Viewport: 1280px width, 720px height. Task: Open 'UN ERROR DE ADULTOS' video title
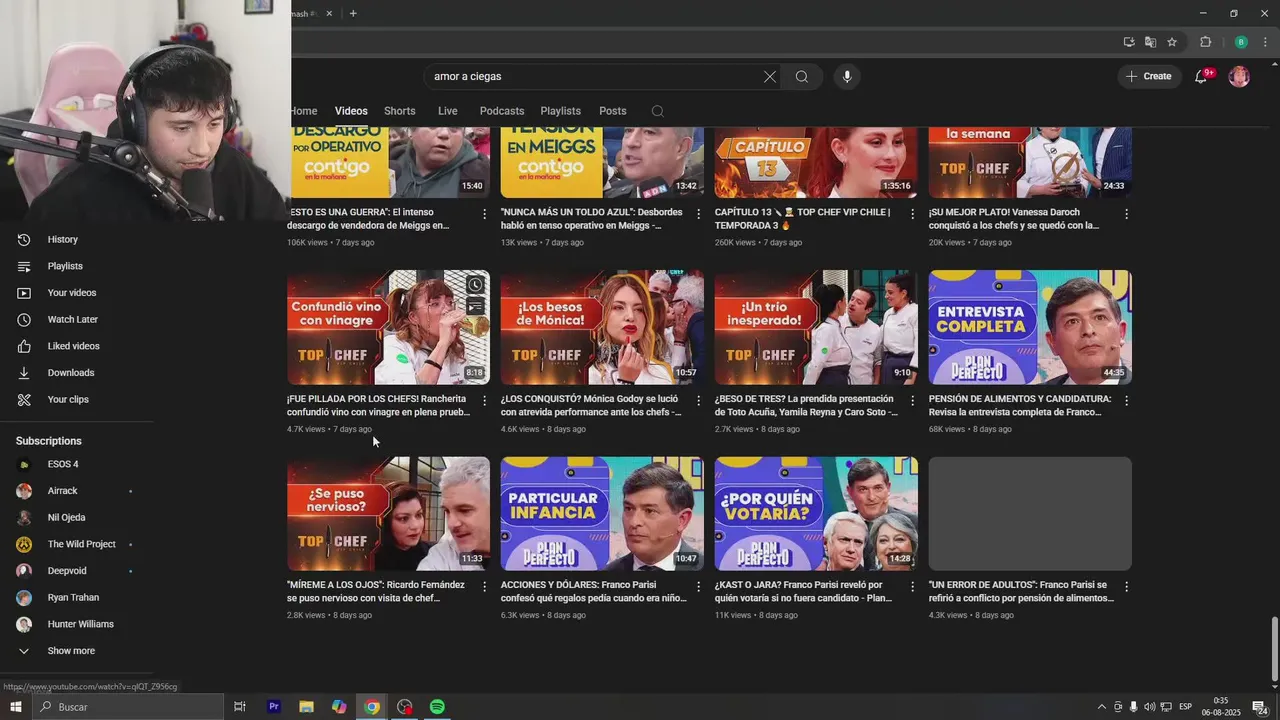tap(1021, 591)
